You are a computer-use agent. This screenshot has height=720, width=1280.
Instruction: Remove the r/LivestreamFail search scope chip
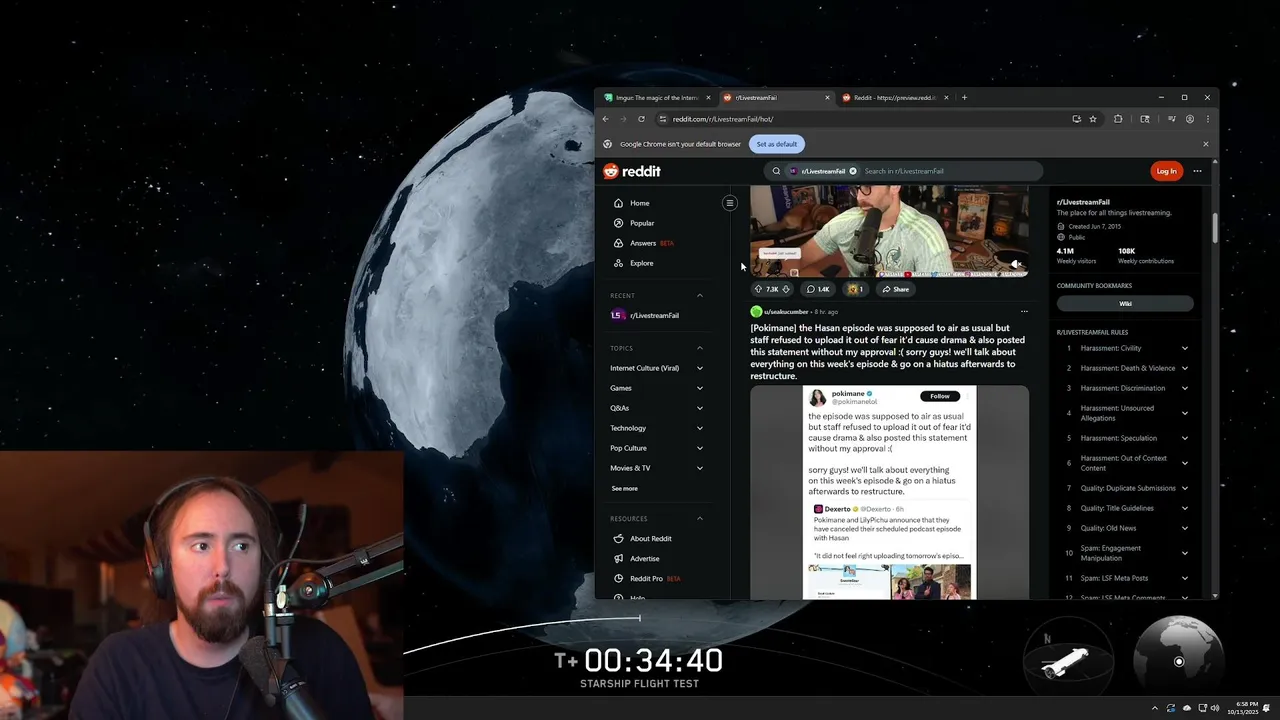click(853, 171)
